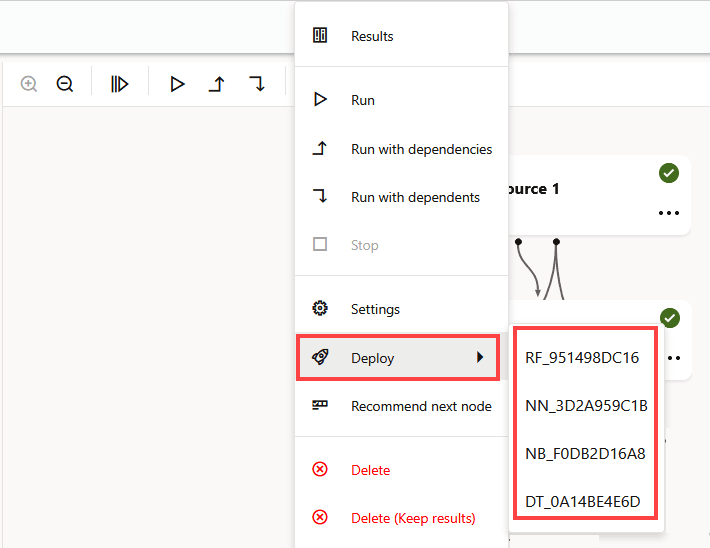
Task: Click the Results panel icon
Action: pyautogui.click(x=320, y=35)
